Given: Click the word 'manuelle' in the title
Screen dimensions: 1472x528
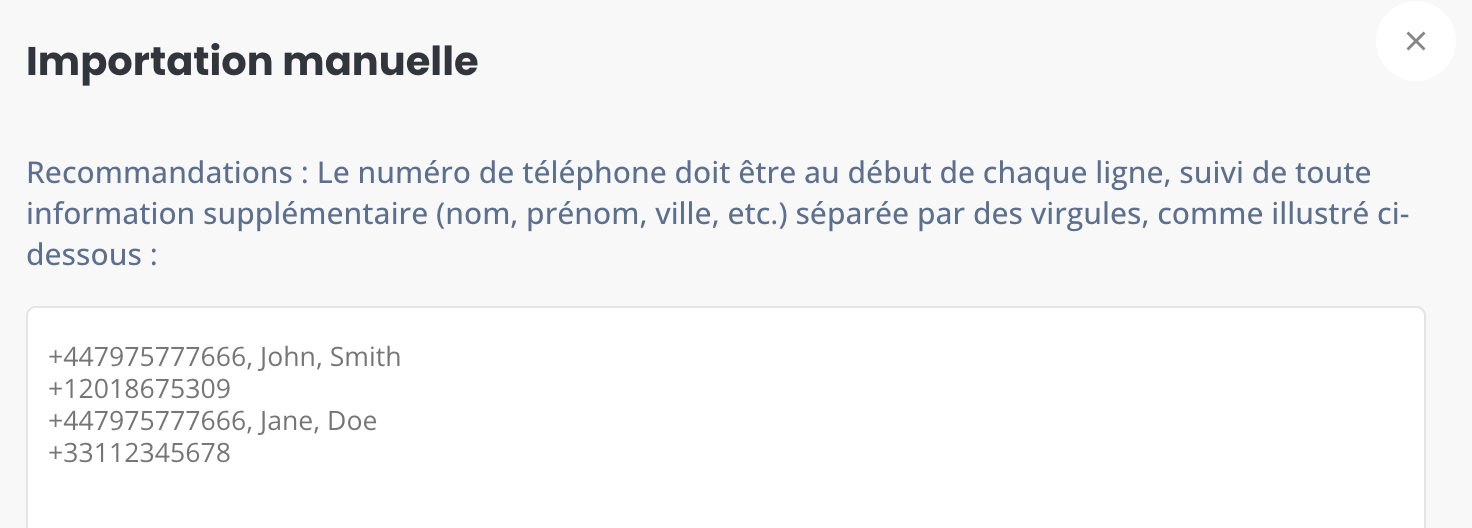Looking at the screenshot, I should (x=381, y=61).
